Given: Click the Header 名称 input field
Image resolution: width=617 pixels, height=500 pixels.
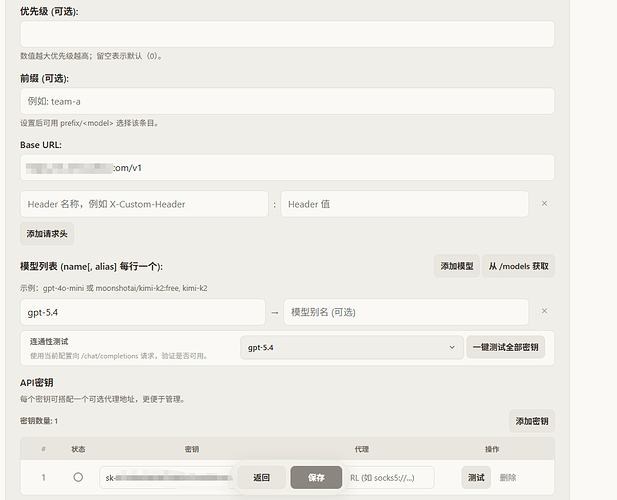Looking at the screenshot, I should pyautogui.click(x=144, y=204).
